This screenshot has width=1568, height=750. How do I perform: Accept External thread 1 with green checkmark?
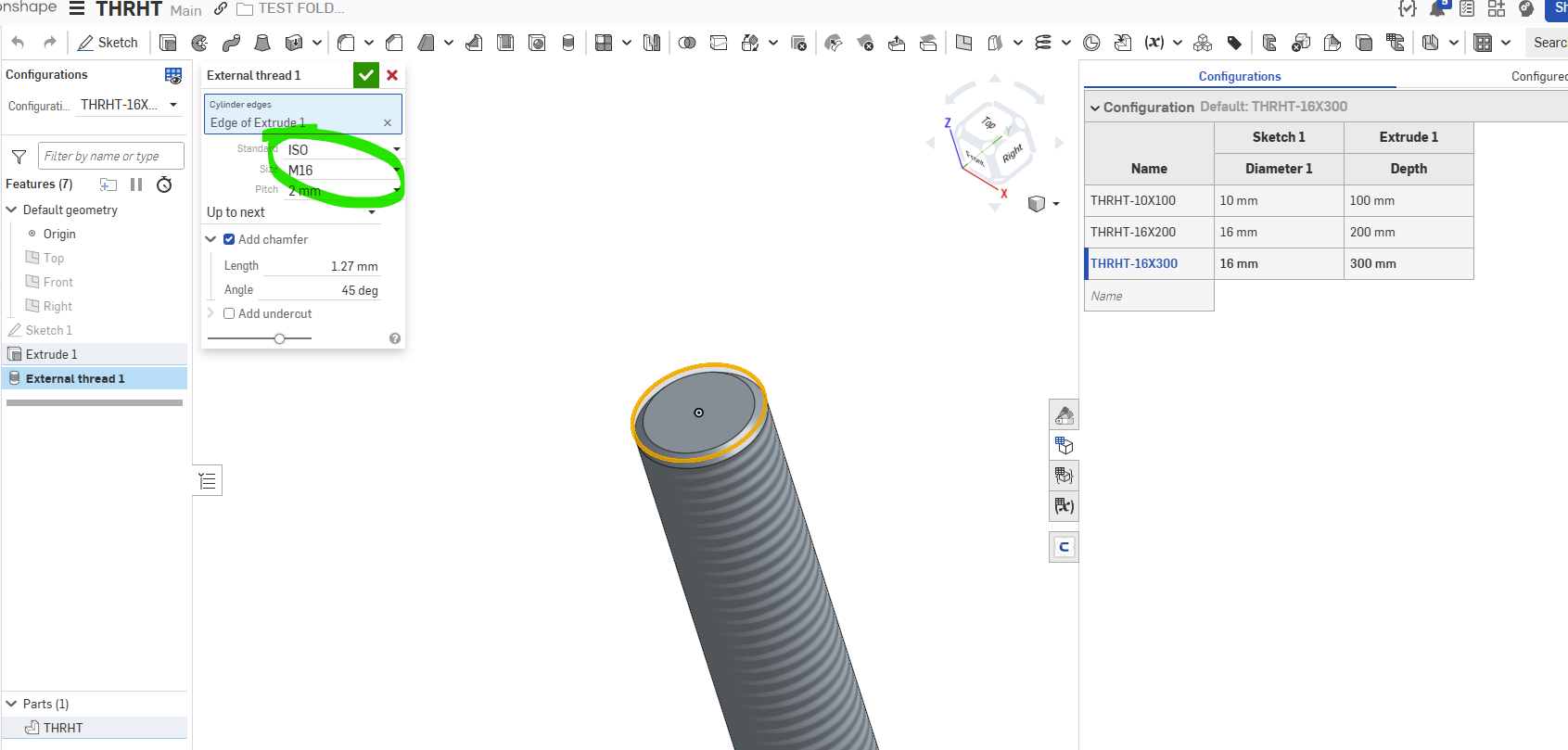[x=366, y=75]
